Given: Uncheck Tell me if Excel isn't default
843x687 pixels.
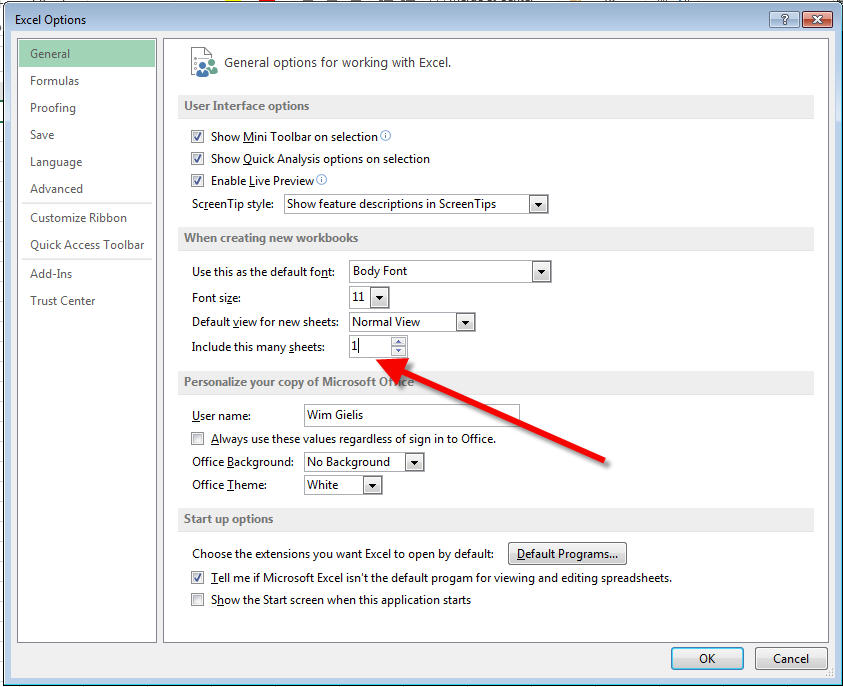Looking at the screenshot, I should [197, 578].
